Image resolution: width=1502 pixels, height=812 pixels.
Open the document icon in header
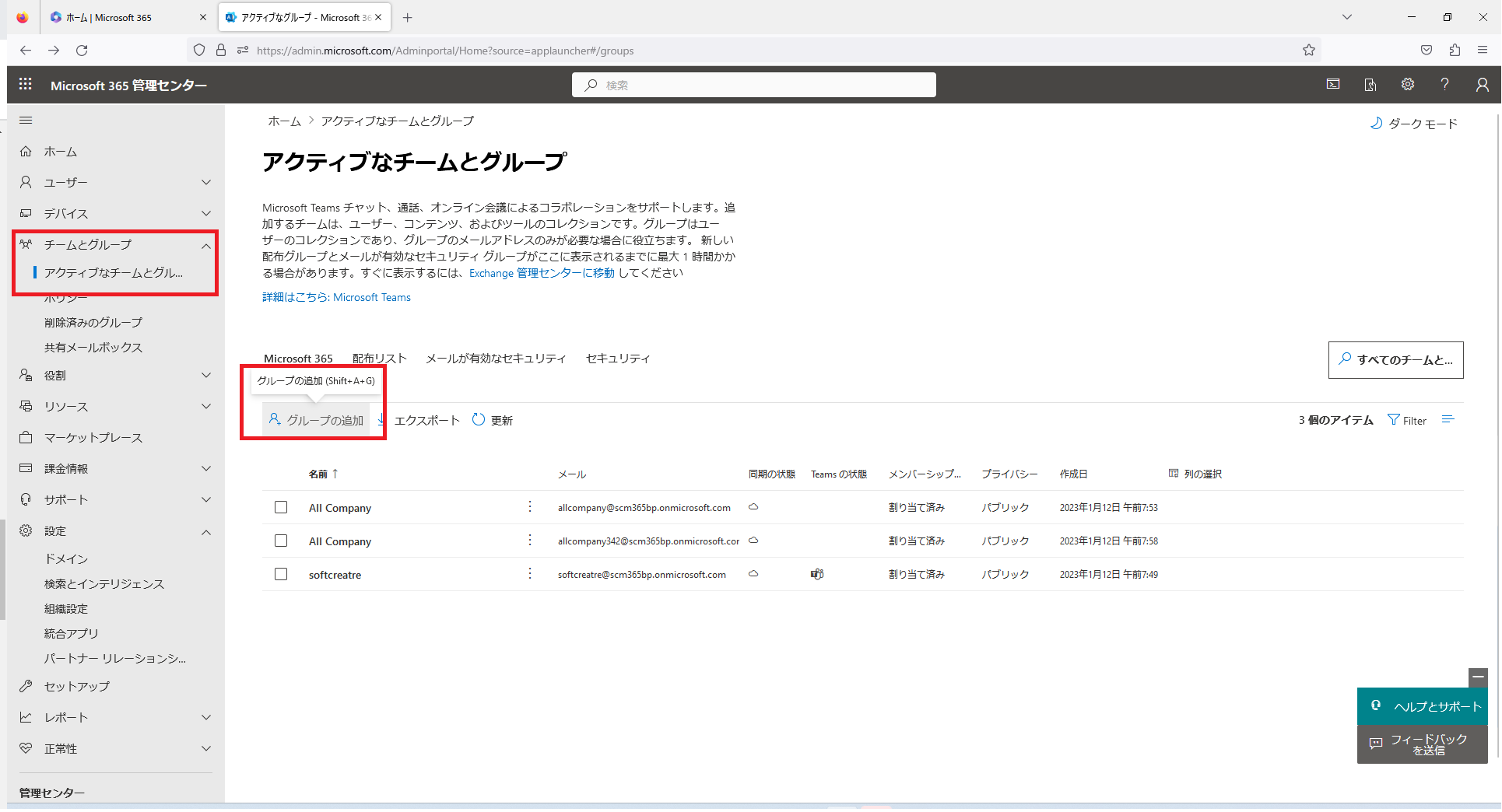click(1370, 84)
